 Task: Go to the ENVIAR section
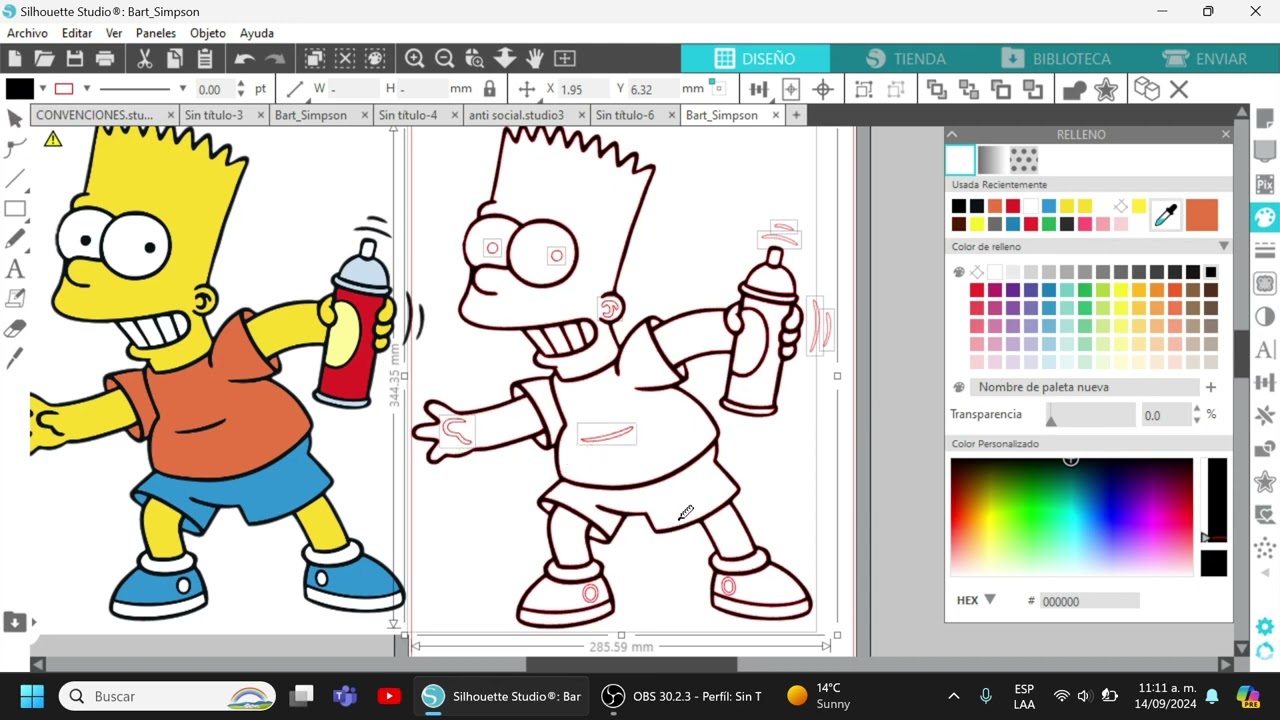coord(1205,59)
